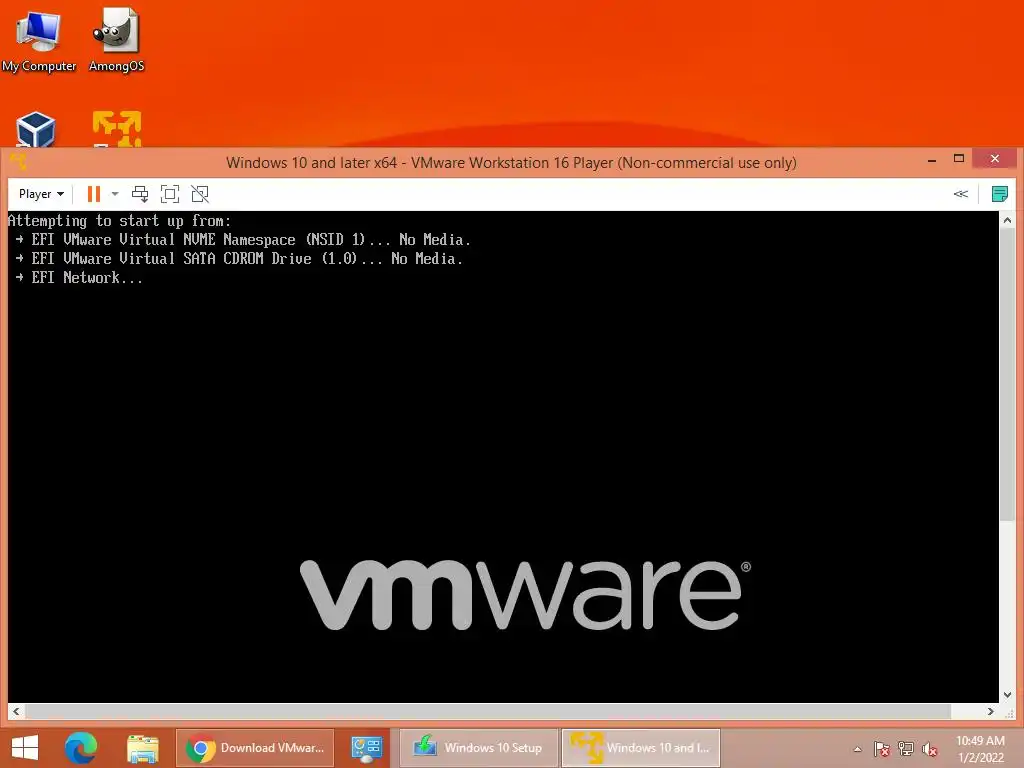The image size is (1024, 768).
Task: Send Ctrl+Alt+Del to virtual machine
Action: (140, 194)
